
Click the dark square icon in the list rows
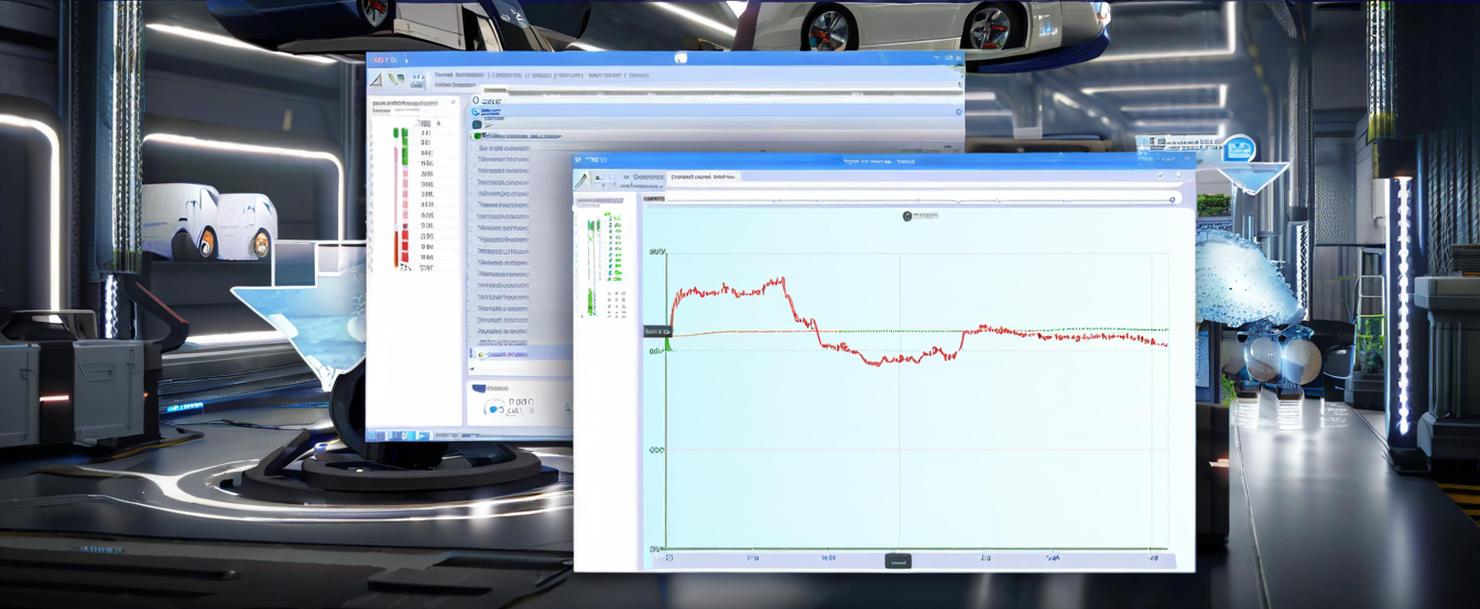(x=477, y=125)
